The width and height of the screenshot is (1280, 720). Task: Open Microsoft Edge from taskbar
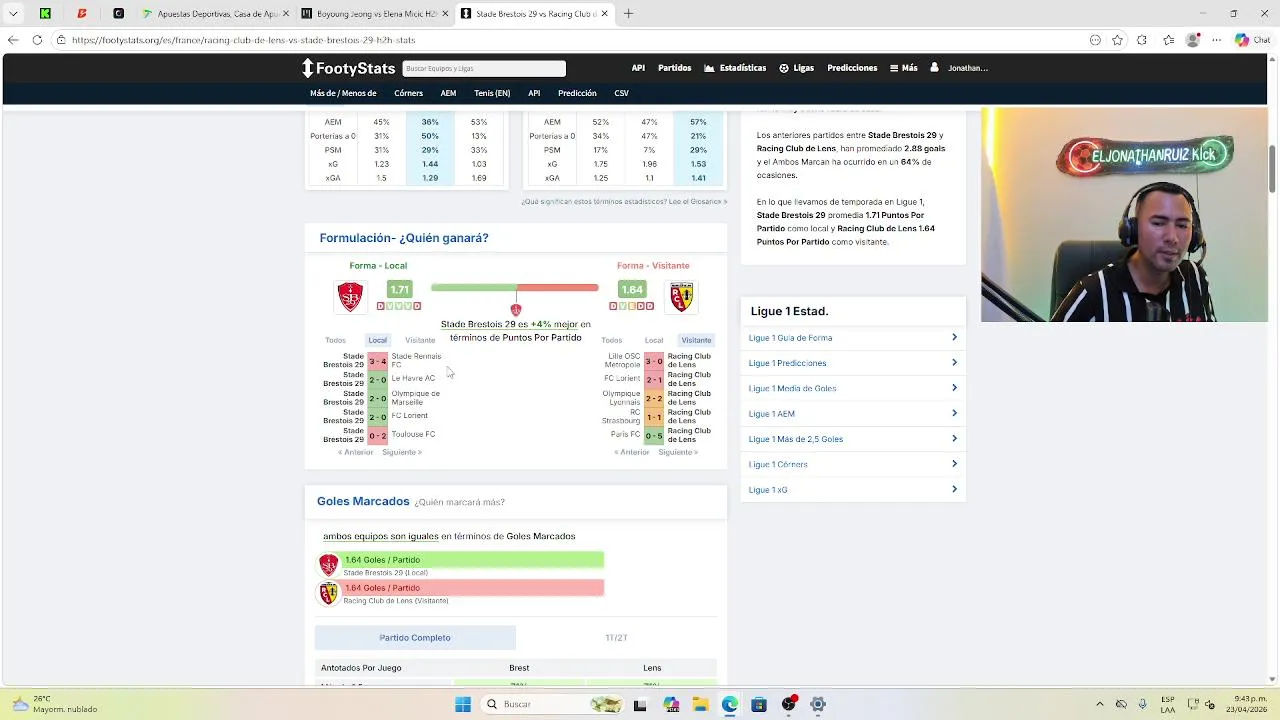click(x=730, y=704)
